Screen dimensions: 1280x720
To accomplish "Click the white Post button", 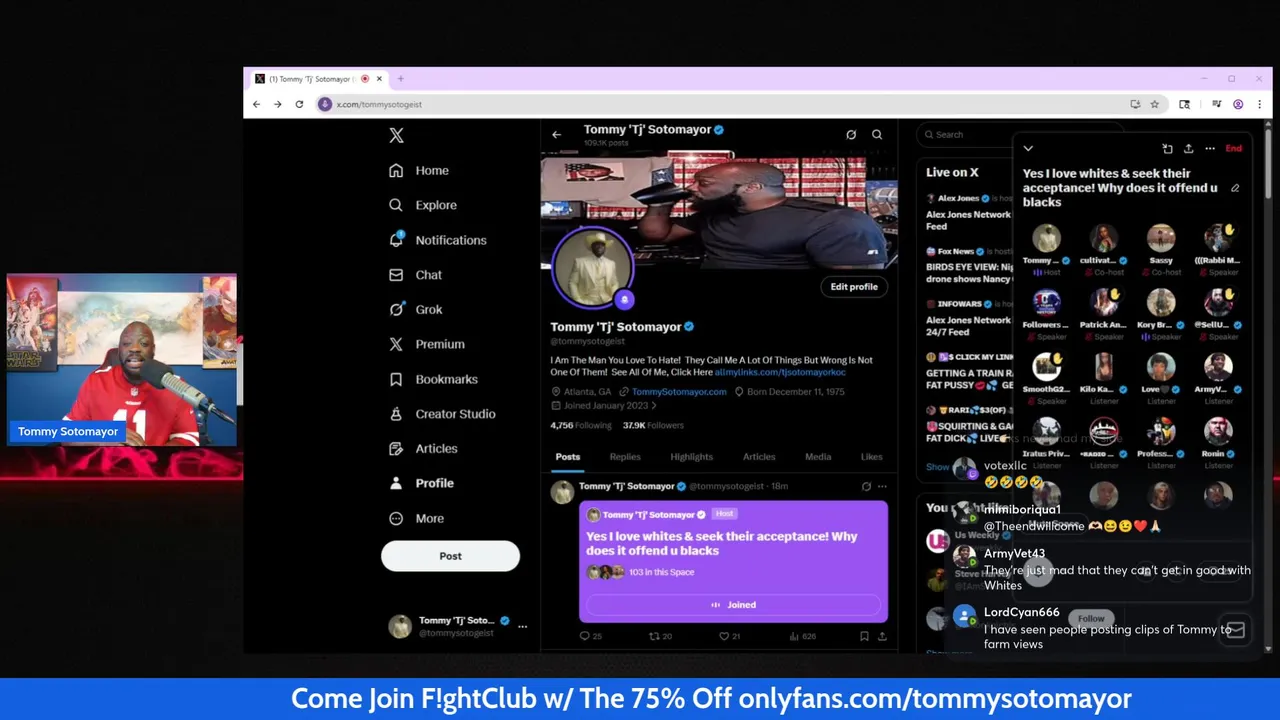I will tap(450, 556).
